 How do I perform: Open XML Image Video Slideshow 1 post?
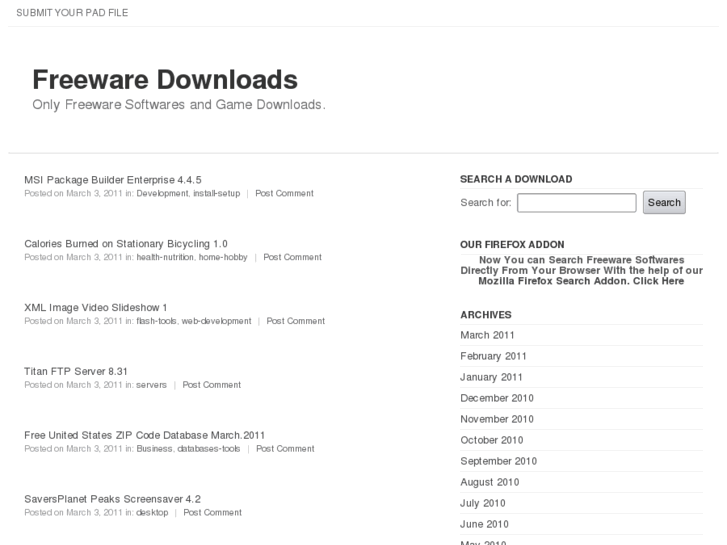click(x=96, y=308)
